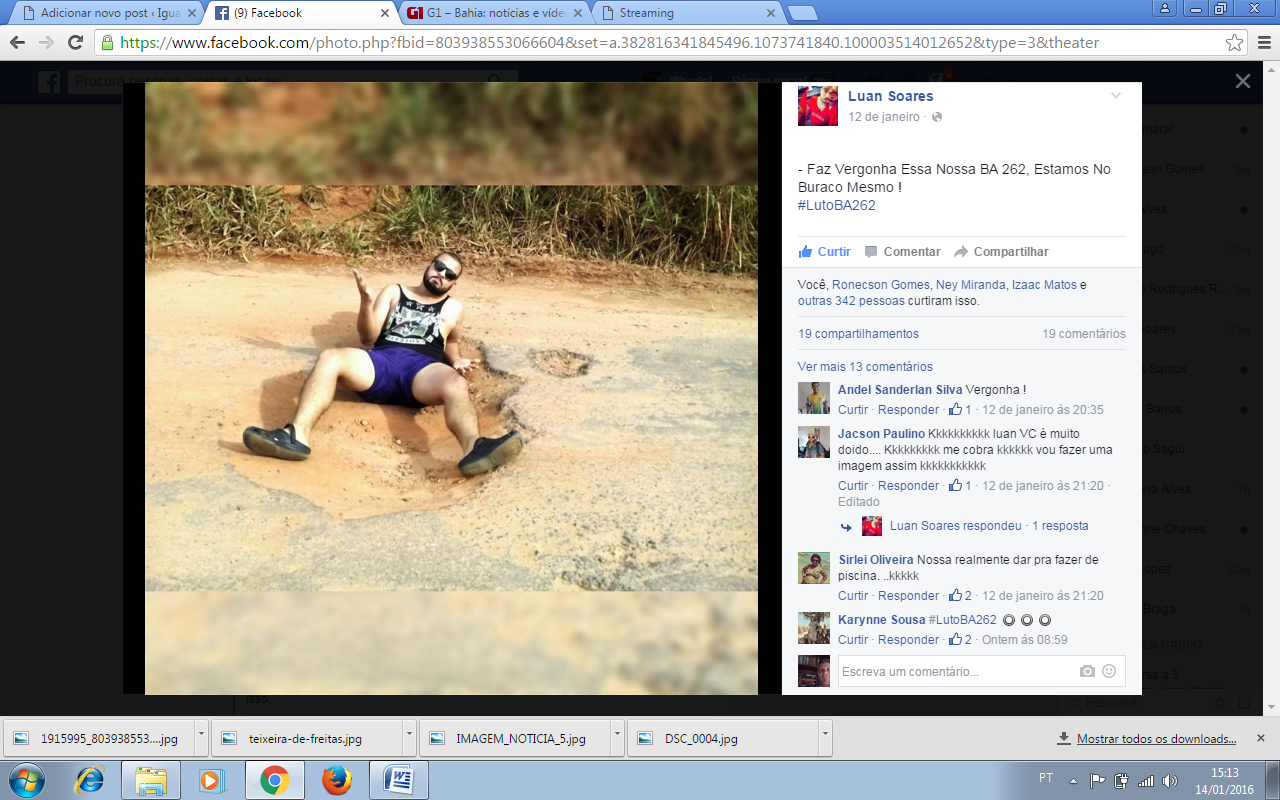This screenshot has width=1280, height=800.
Task: Click the camera icon in comment box
Action: 1087,671
